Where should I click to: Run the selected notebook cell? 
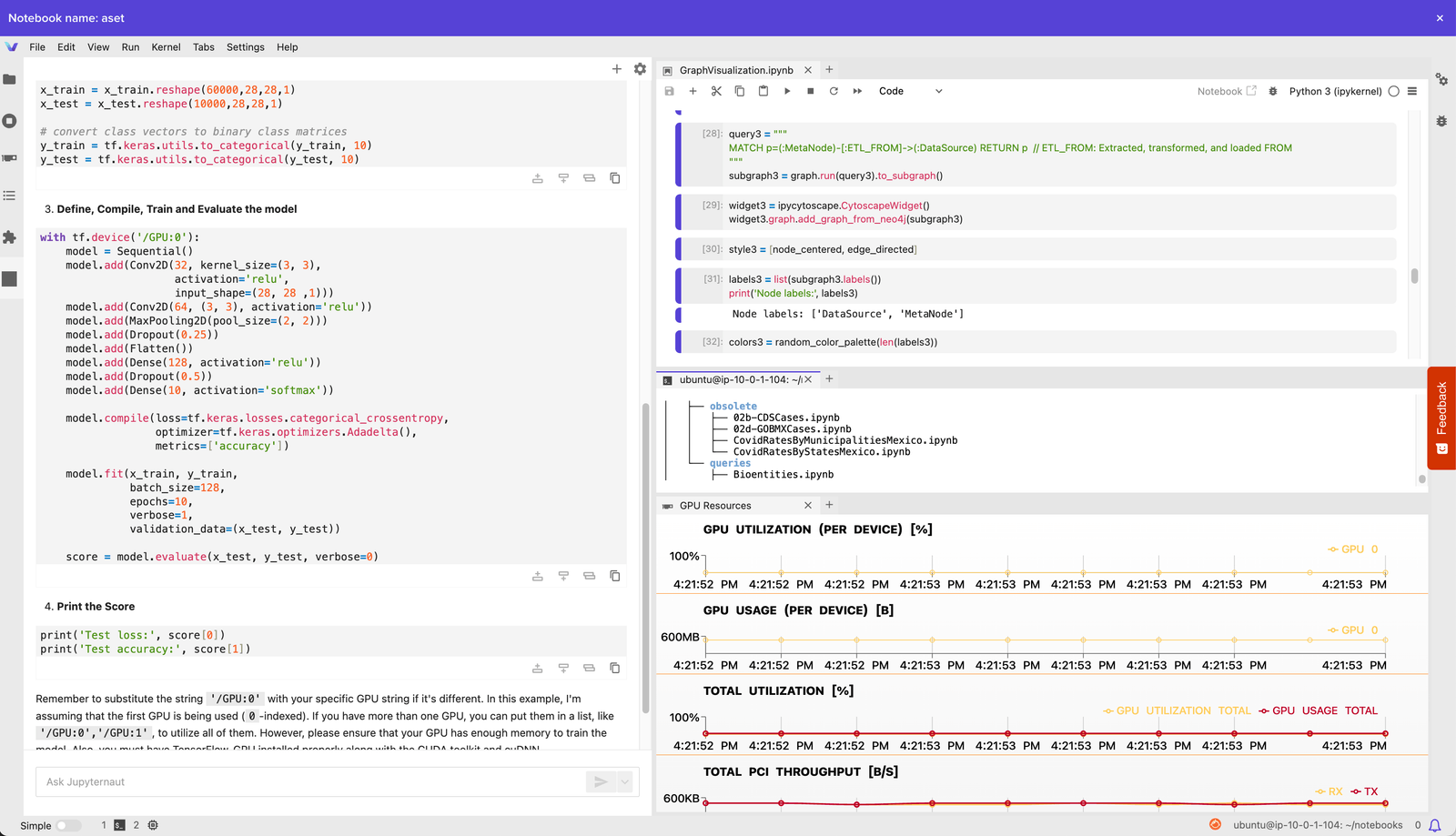(x=787, y=91)
